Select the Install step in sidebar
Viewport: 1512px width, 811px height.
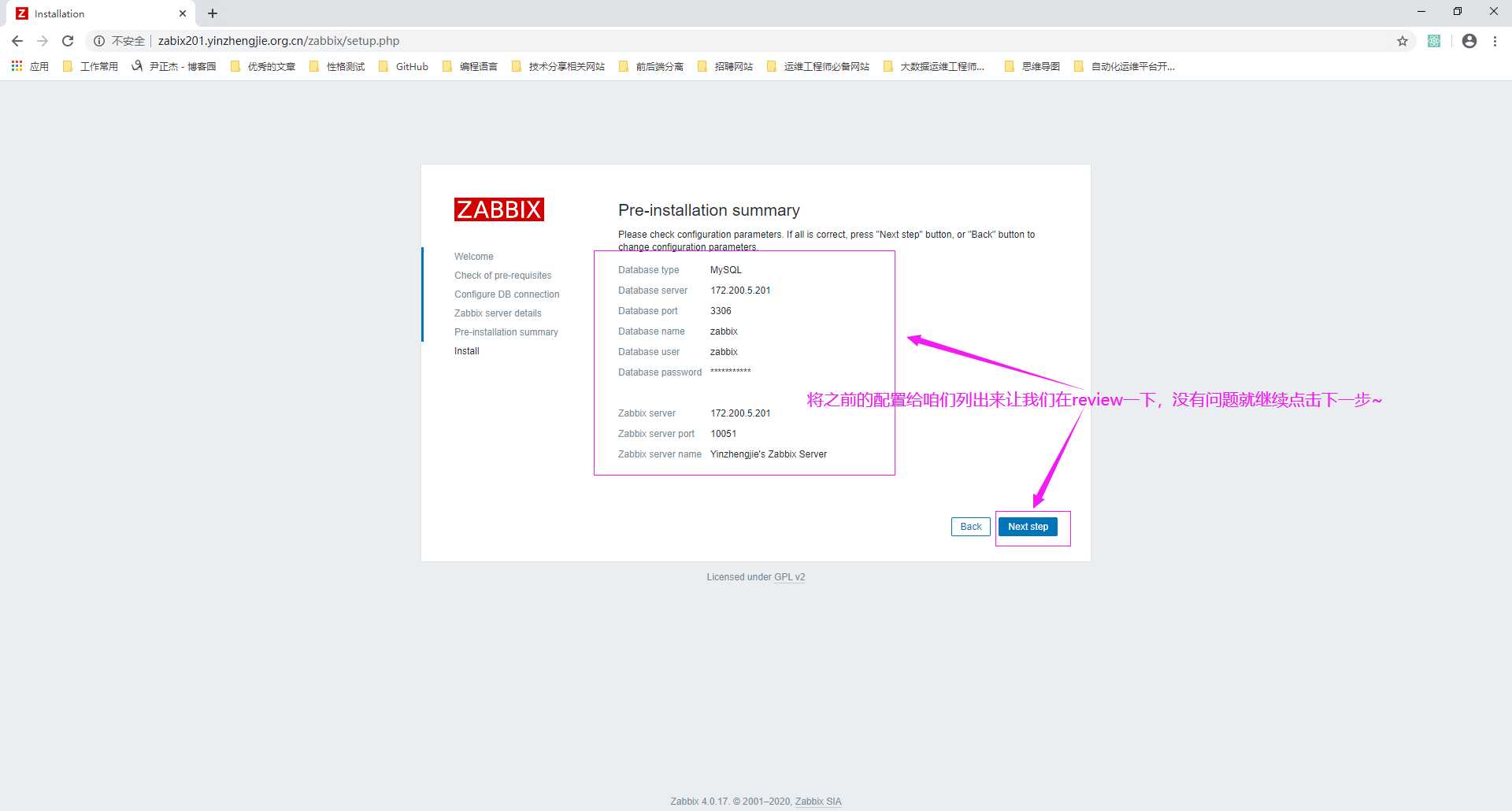click(x=467, y=351)
